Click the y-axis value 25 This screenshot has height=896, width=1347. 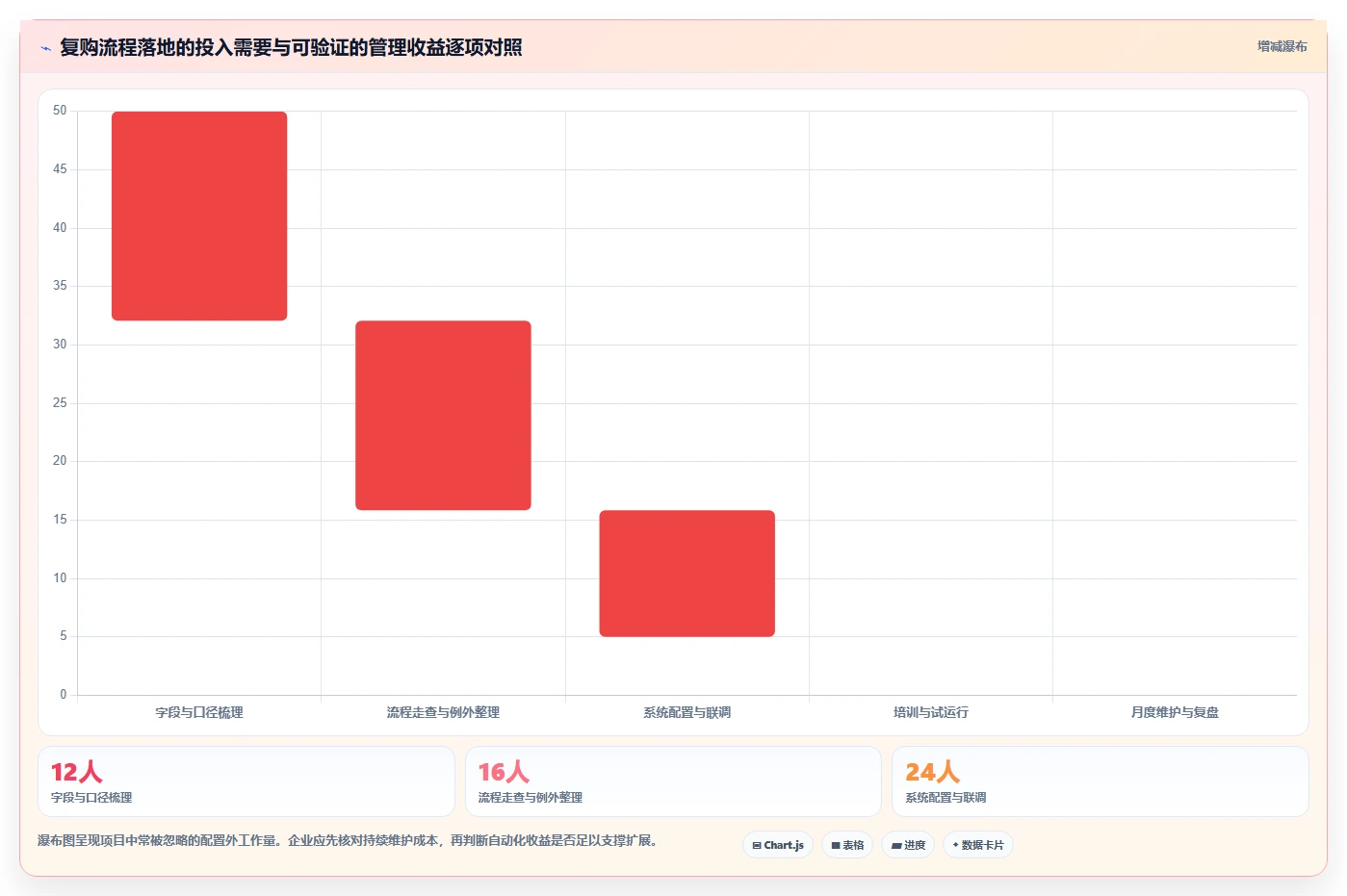point(60,402)
